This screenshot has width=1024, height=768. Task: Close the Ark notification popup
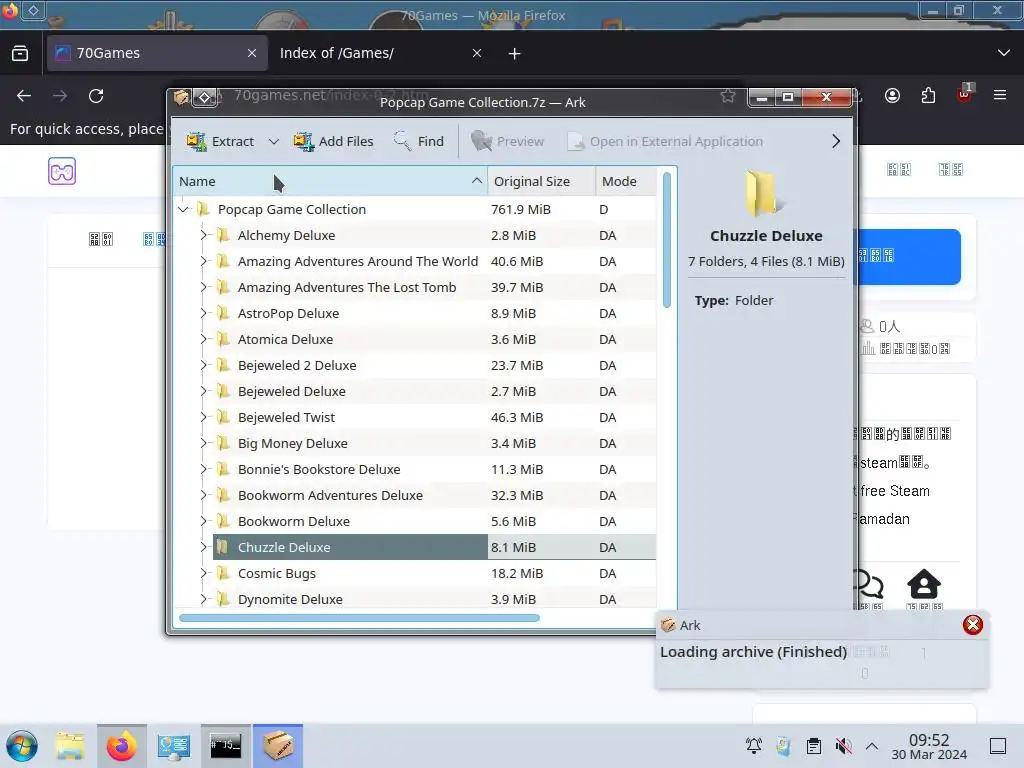tap(972, 625)
